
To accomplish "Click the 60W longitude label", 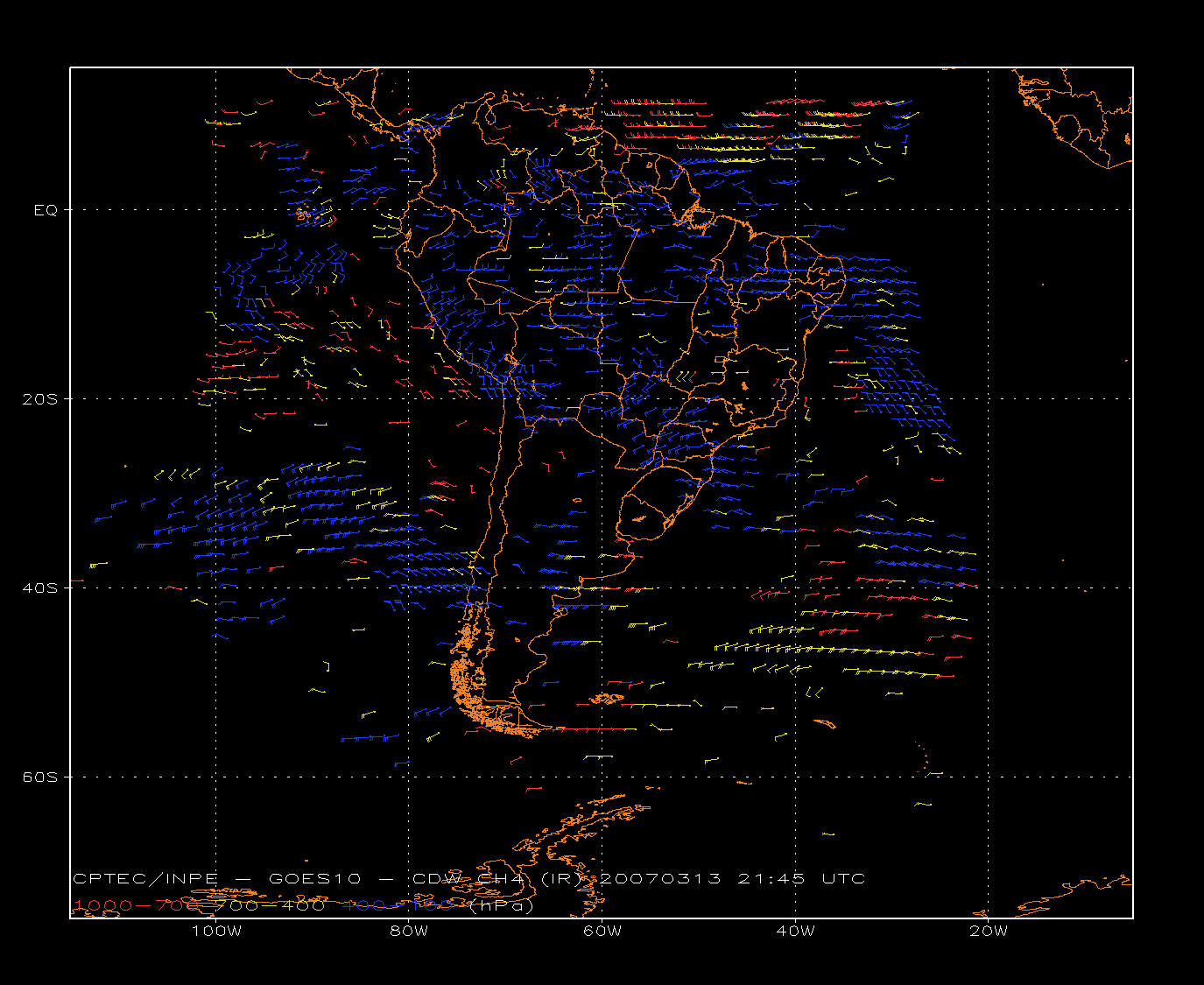I will point(602,931).
